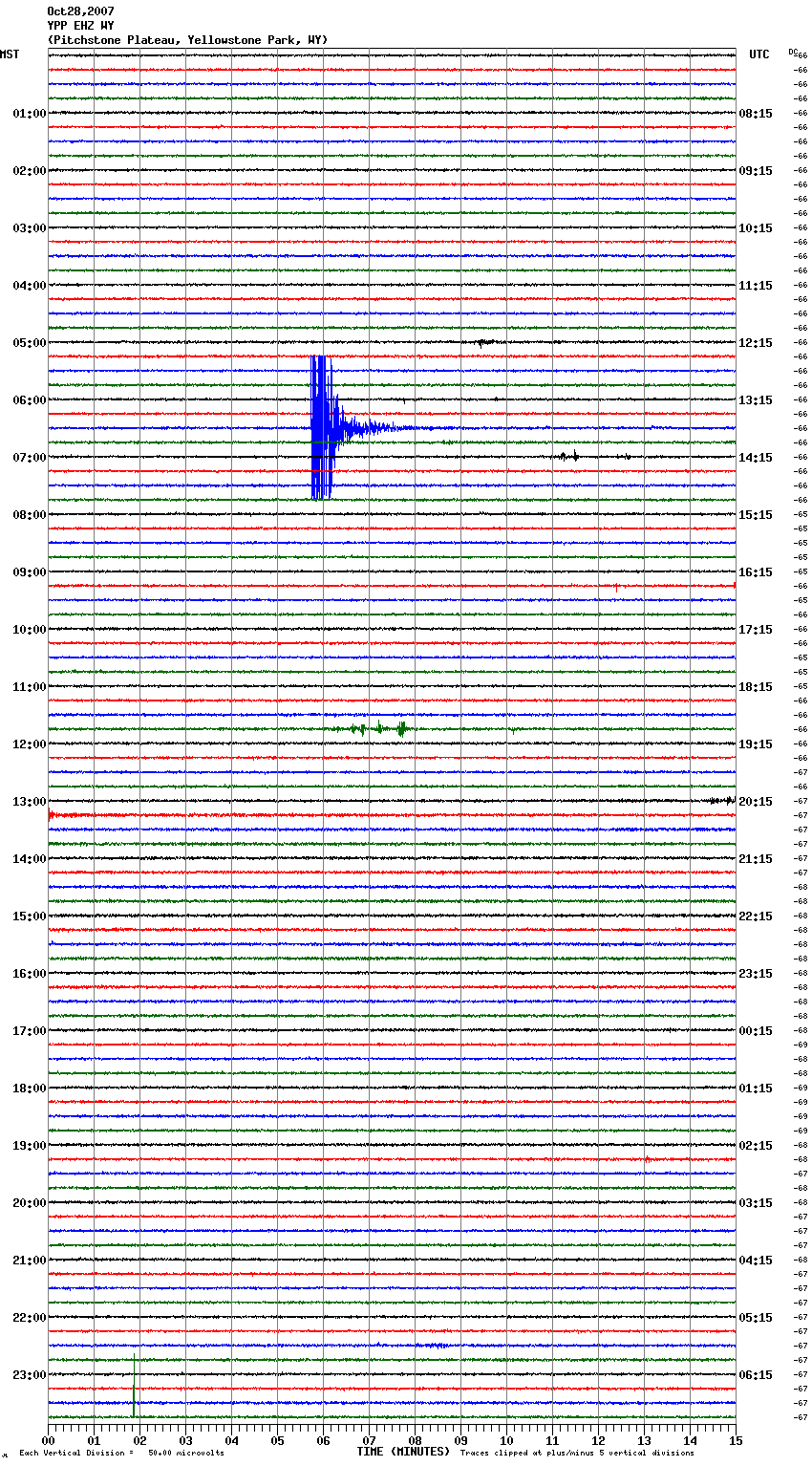
Task: Click minute 06 on the bottom time axis
Action: click(x=323, y=1439)
